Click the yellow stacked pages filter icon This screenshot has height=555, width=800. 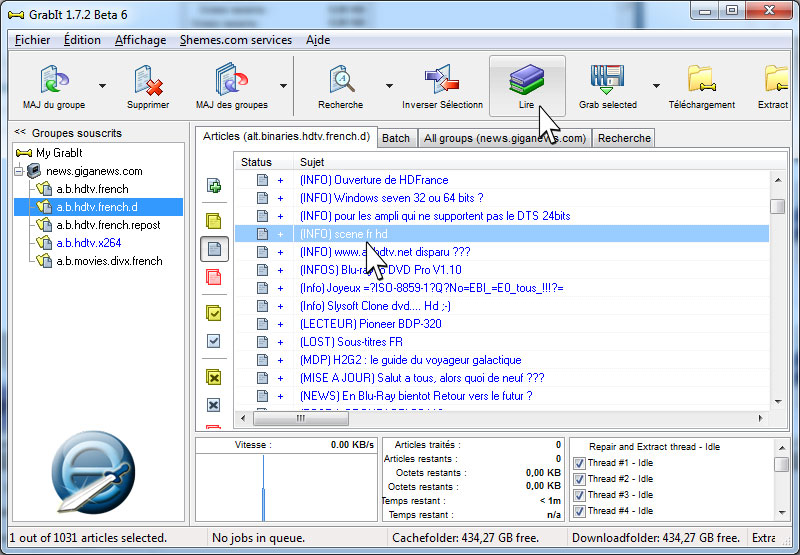[214, 221]
